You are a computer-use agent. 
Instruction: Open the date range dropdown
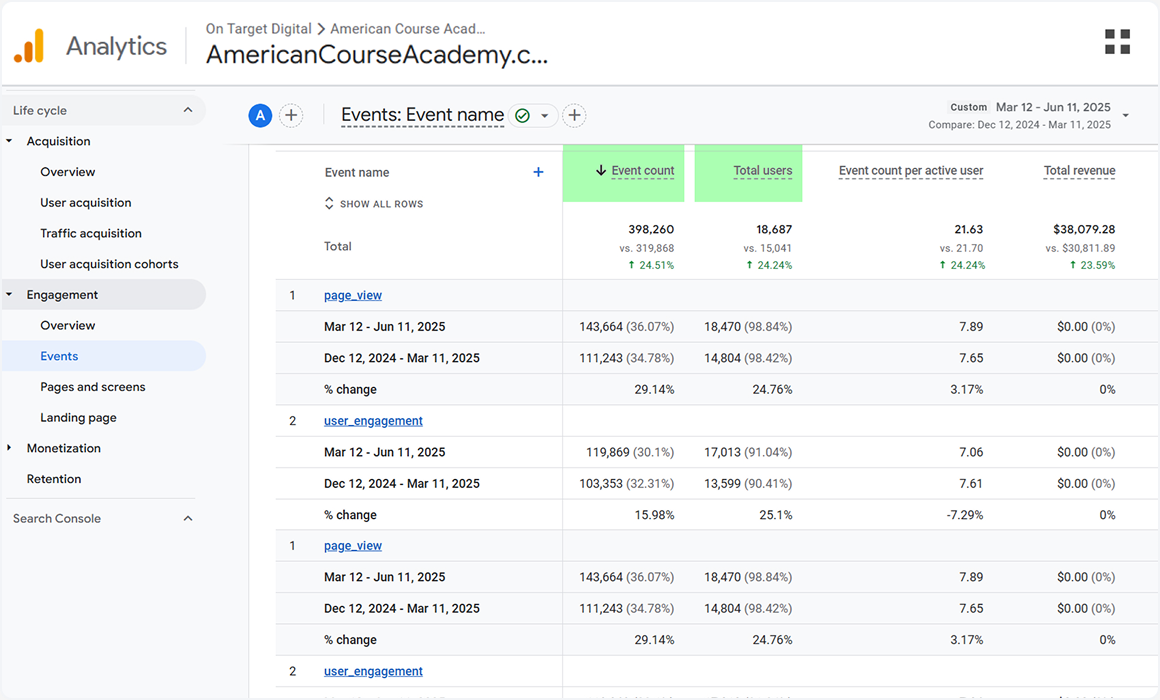point(1126,116)
